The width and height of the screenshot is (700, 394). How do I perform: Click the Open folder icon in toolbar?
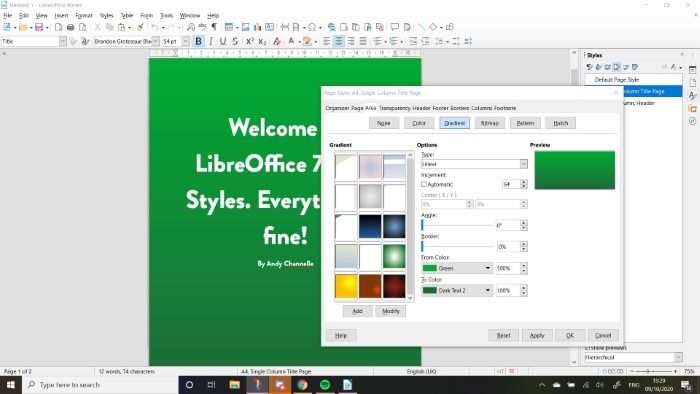tap(23, 27)
